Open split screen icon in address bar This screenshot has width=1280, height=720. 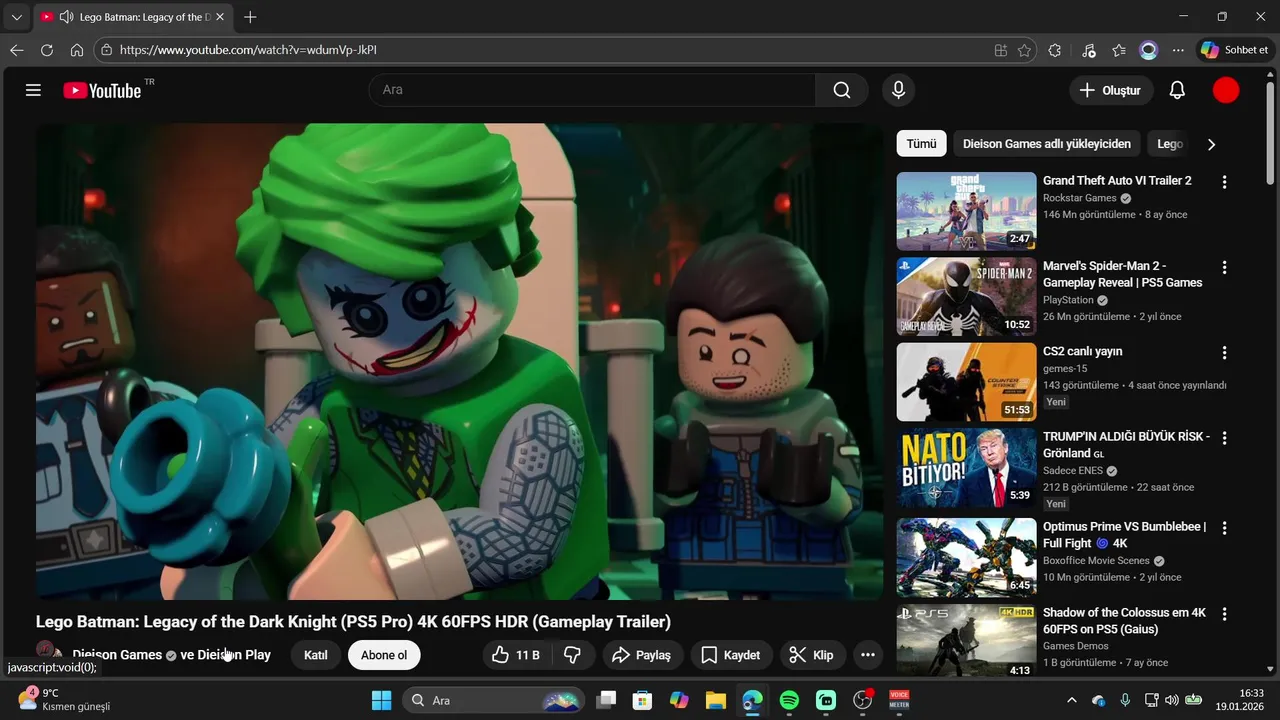tap(1000, 50)
